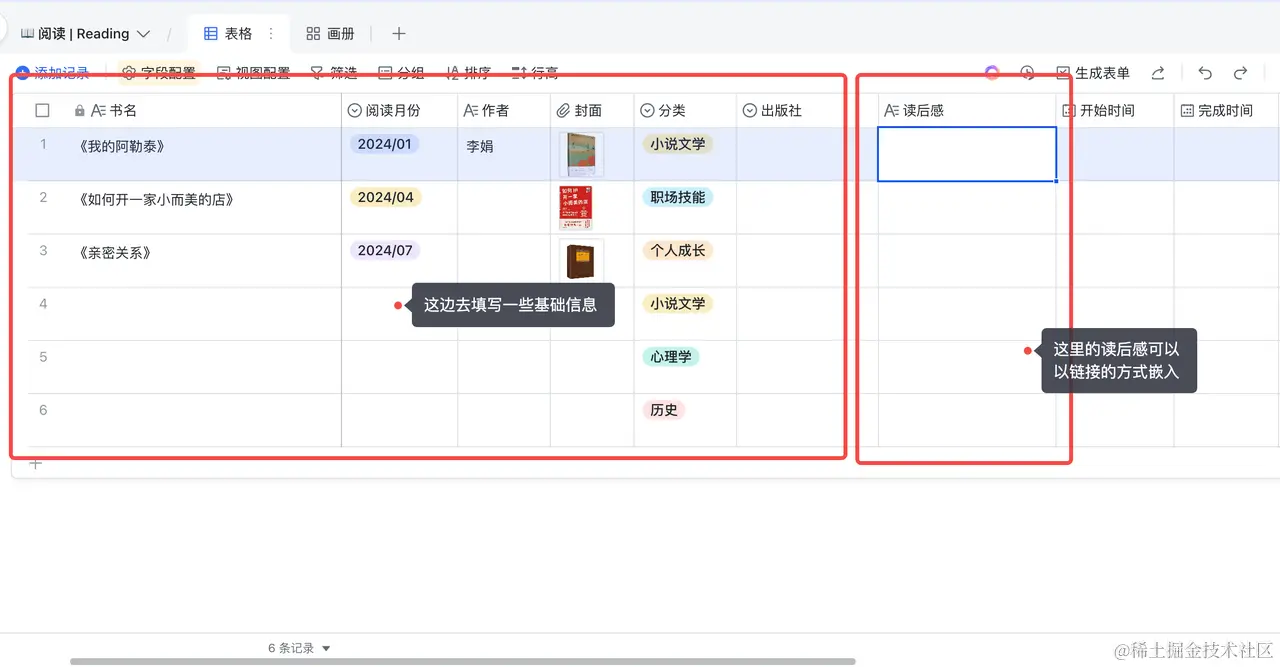Image resolution: width=1280 pixels, height=667 pixels.
Task: Open the 分组 grouping settings
Action: [x=400, y=72]
